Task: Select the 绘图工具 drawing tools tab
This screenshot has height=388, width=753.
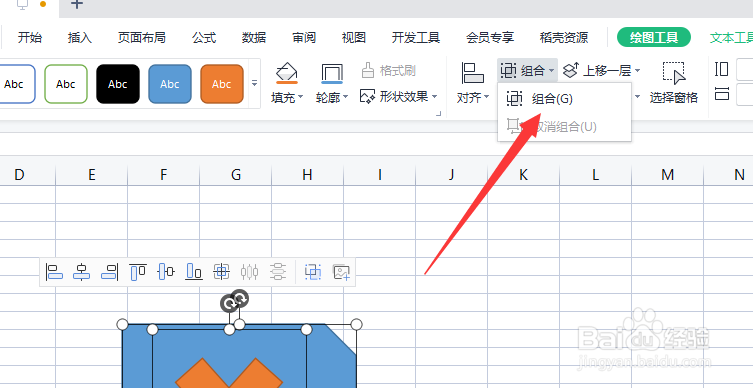Action: click(654, 37)
